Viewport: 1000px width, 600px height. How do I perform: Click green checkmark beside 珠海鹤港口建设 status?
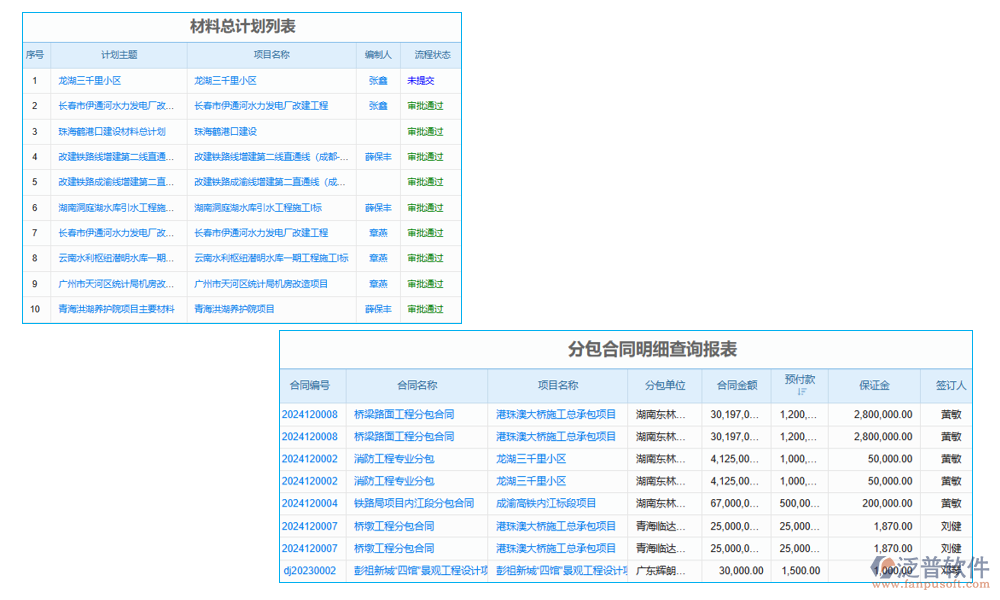[x=423, y=131]
